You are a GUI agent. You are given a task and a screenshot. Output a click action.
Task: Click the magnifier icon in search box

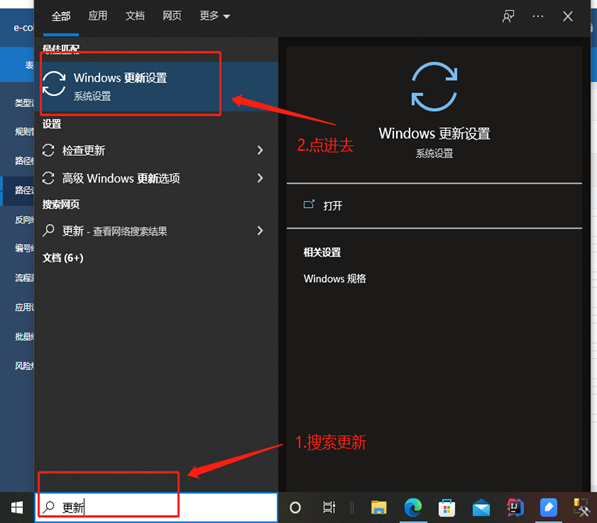click(49, 507)
